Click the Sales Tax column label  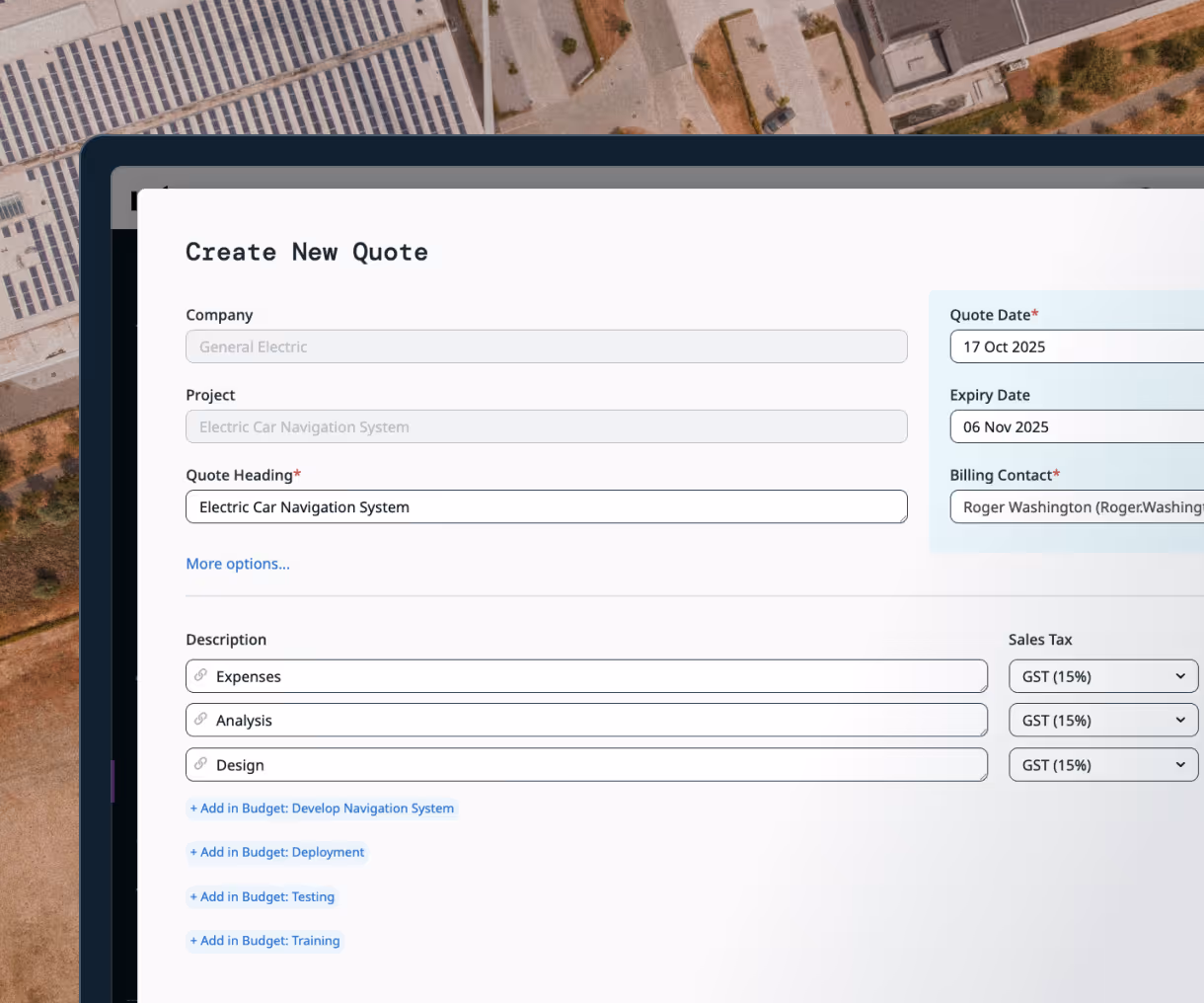click(x=1040, y=640)
